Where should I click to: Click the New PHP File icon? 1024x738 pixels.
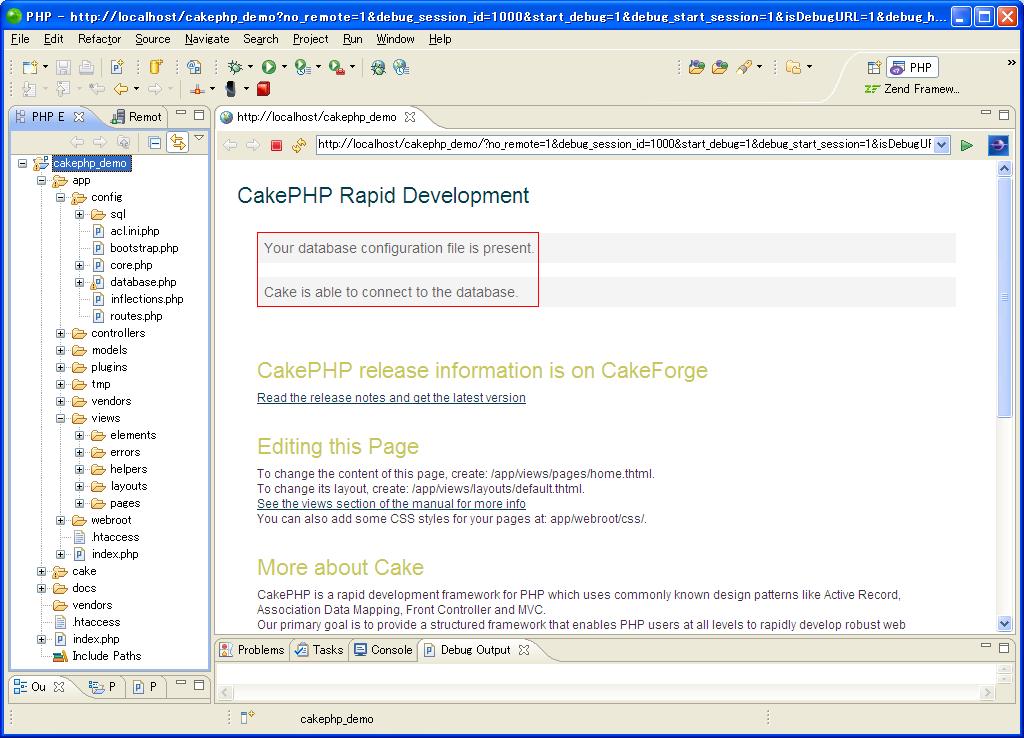117,67
